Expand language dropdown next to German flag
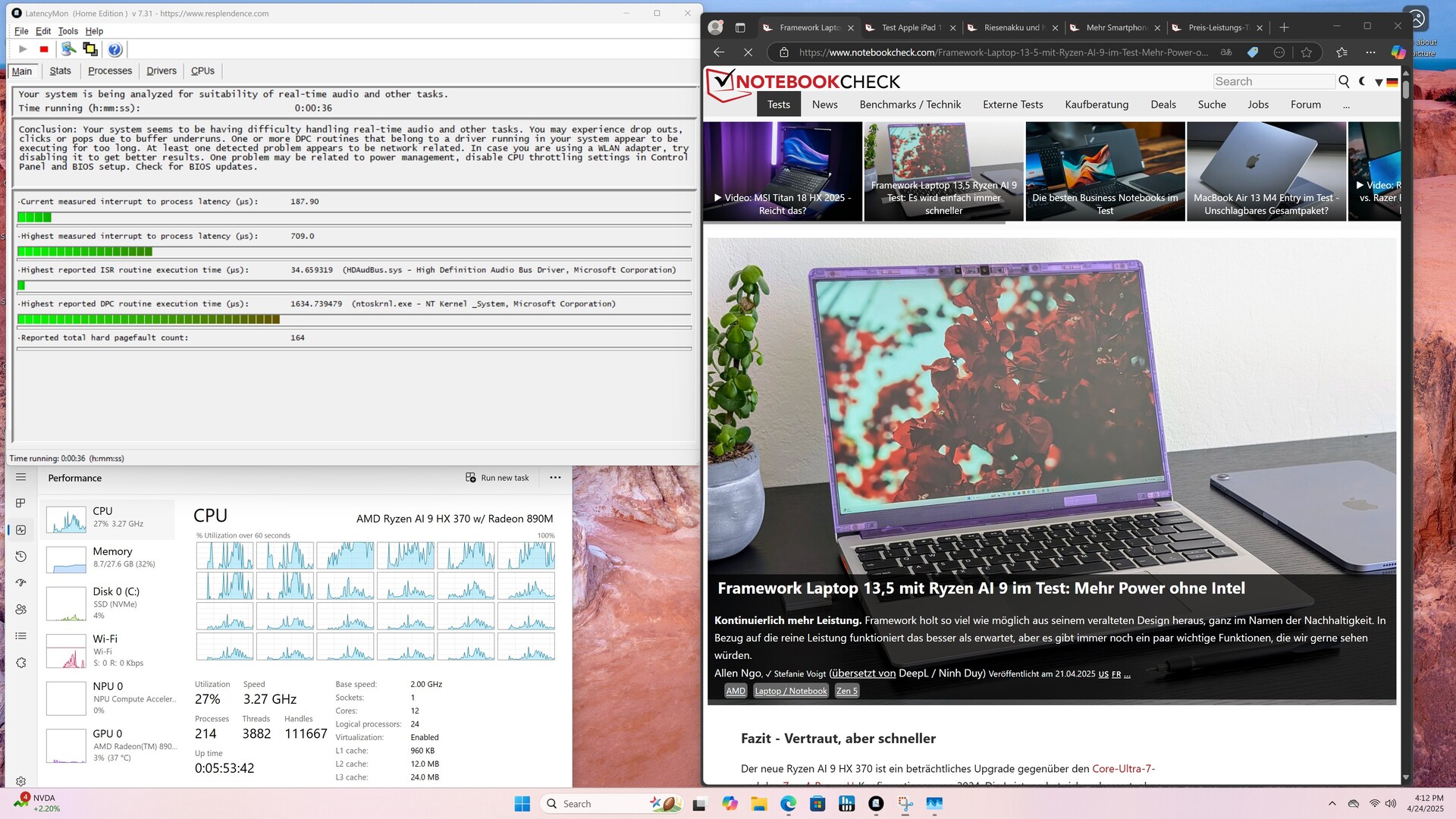 click(1379, 83)
